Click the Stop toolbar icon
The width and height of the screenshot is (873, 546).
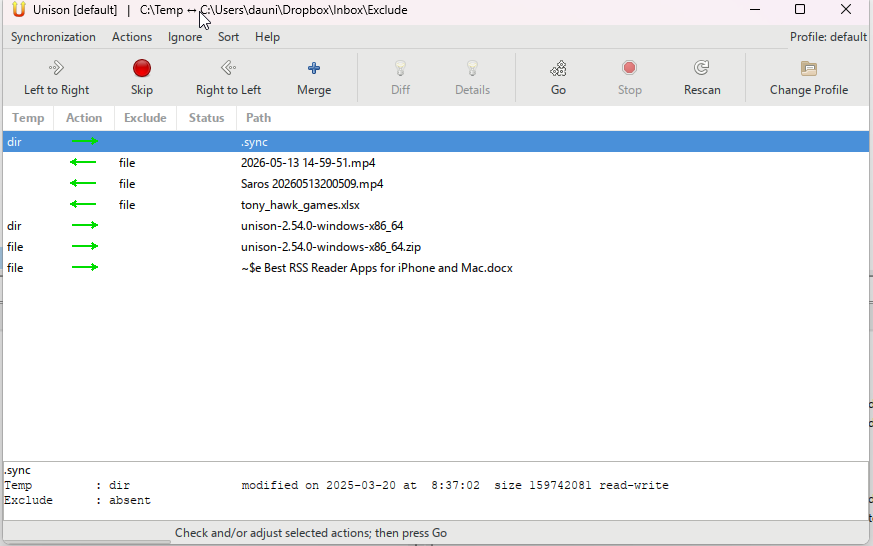point(629,68)
